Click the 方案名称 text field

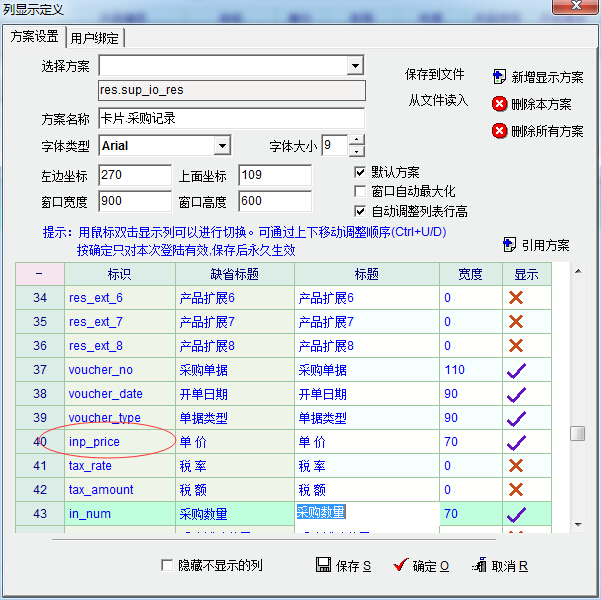[230, 118]
